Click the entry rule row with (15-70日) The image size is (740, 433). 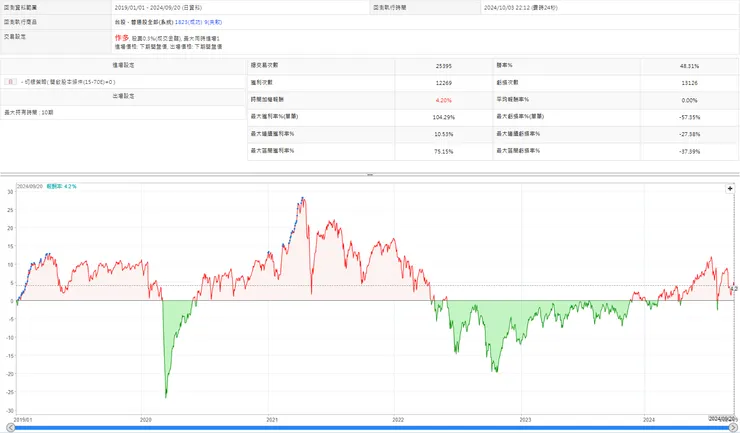123,82
